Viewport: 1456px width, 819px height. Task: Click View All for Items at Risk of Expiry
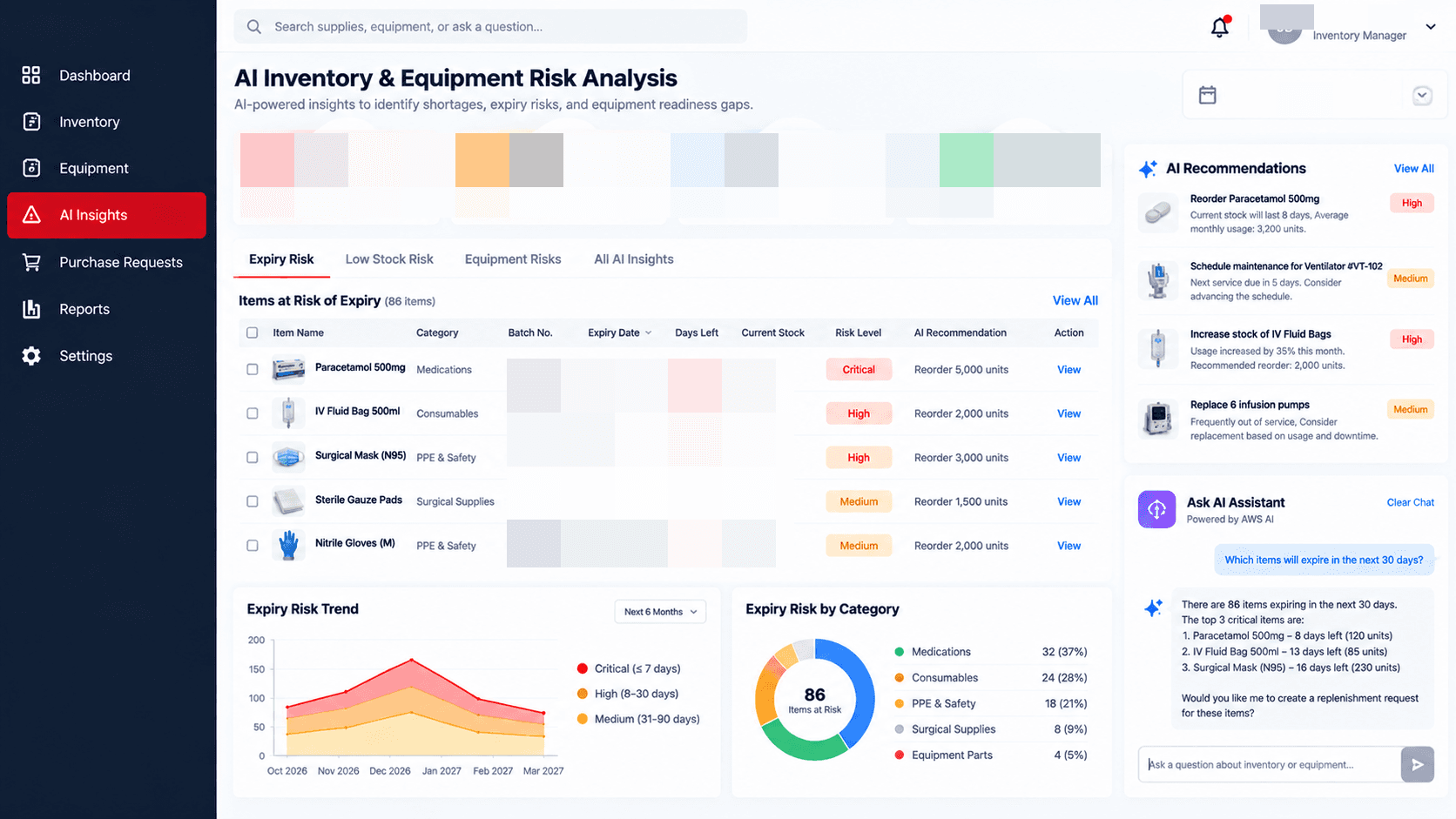1075,300
